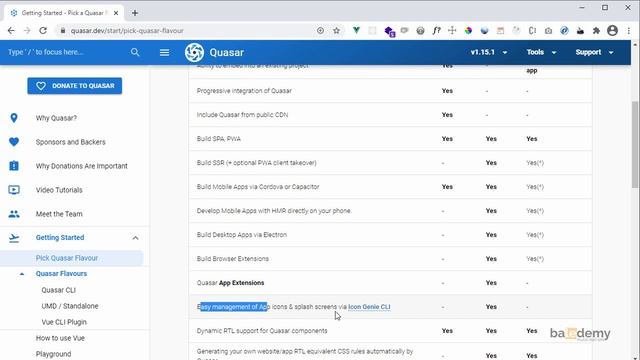Open How to use Vue page
The height and width of the screenshot is (360, 640).
pyautogui.click(x=60, y=338)
